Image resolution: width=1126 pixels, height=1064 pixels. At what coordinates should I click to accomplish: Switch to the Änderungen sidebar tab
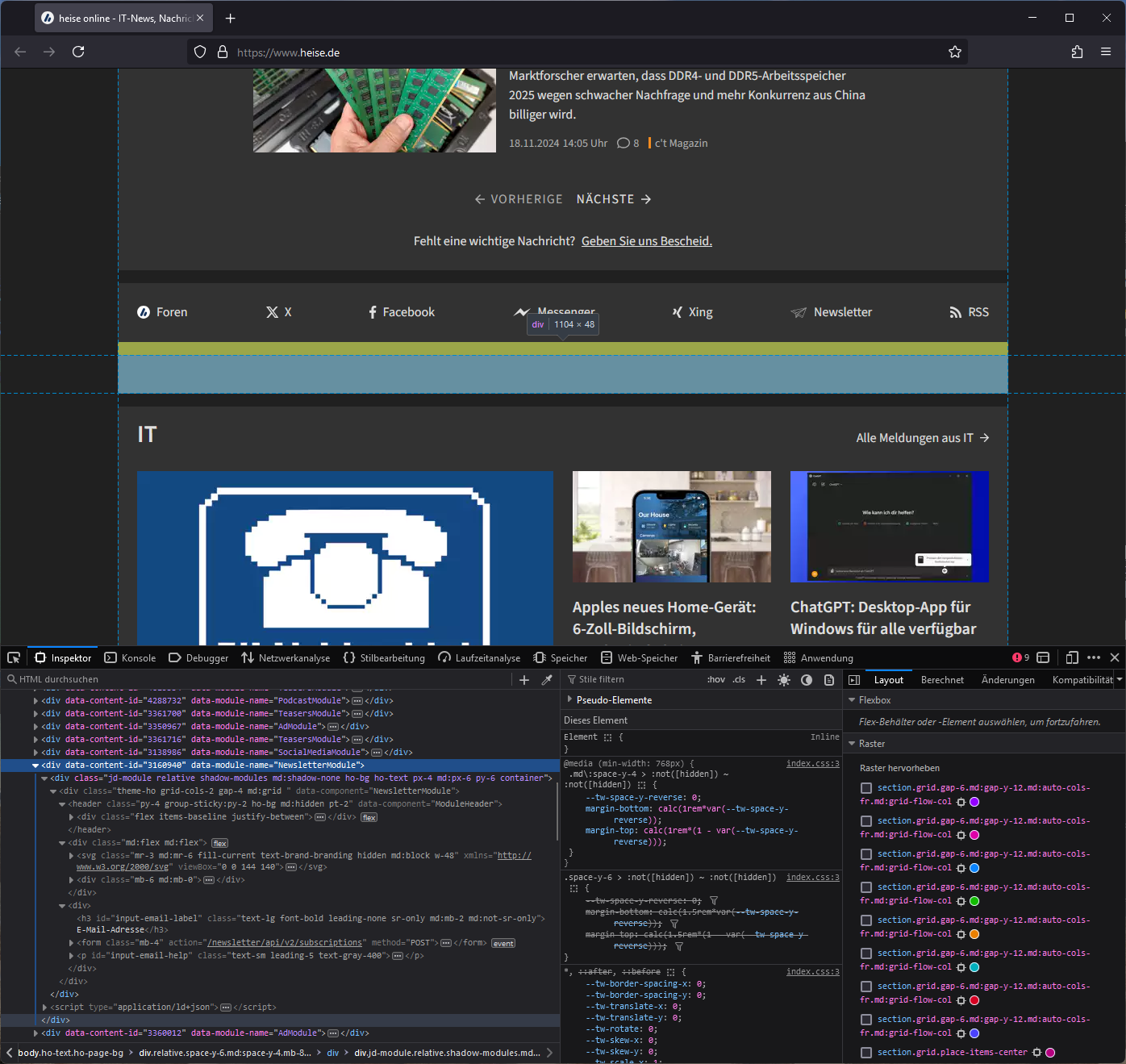click(x=1007, y=680)
